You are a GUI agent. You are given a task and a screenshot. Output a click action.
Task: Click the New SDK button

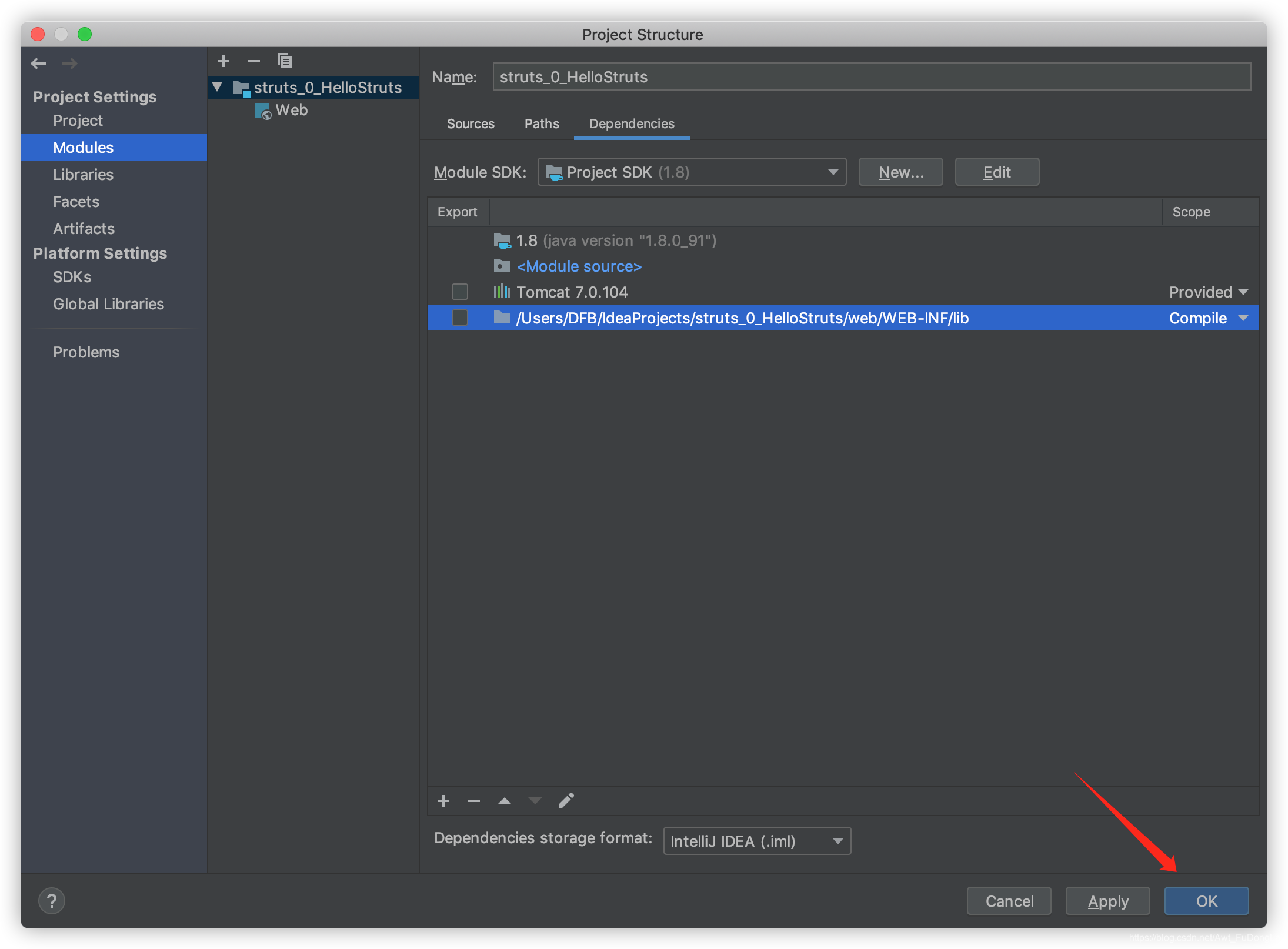[900, 172]
